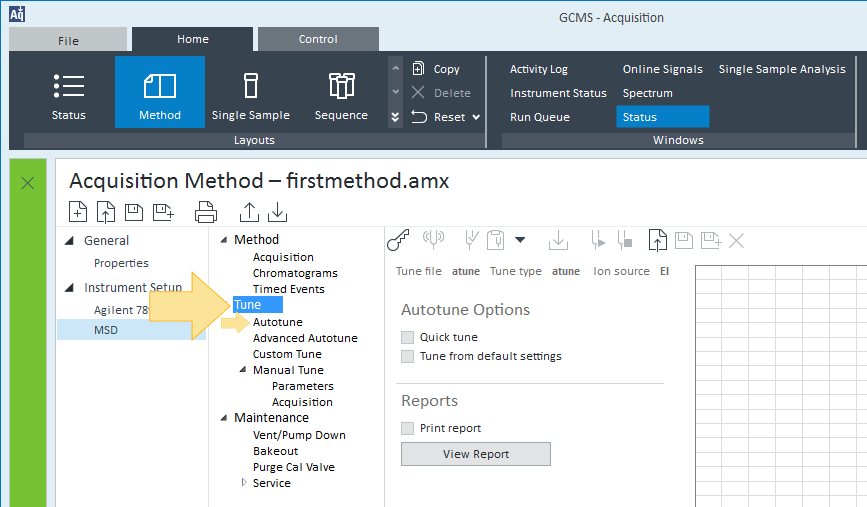Click the tune key icon

tap(398, 241)
